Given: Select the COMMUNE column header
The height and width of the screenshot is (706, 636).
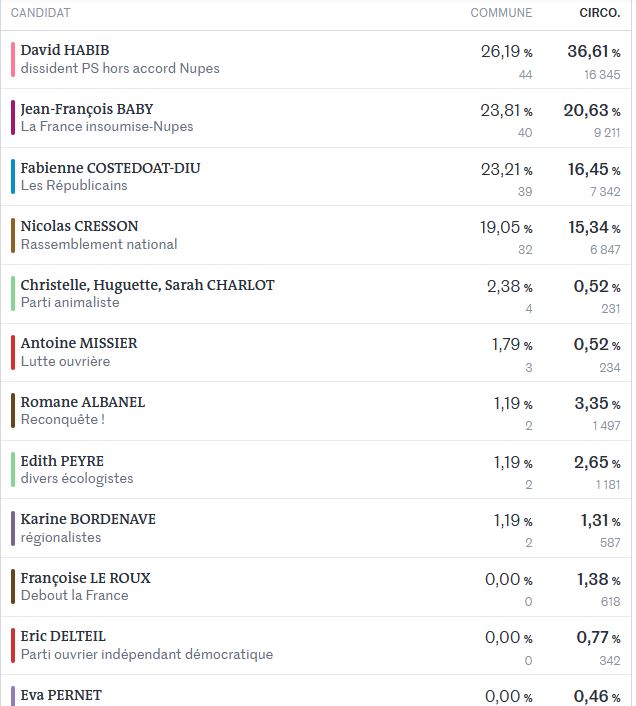Looking at the screenshot, I should pyautogui.click(x=501, y=13).
